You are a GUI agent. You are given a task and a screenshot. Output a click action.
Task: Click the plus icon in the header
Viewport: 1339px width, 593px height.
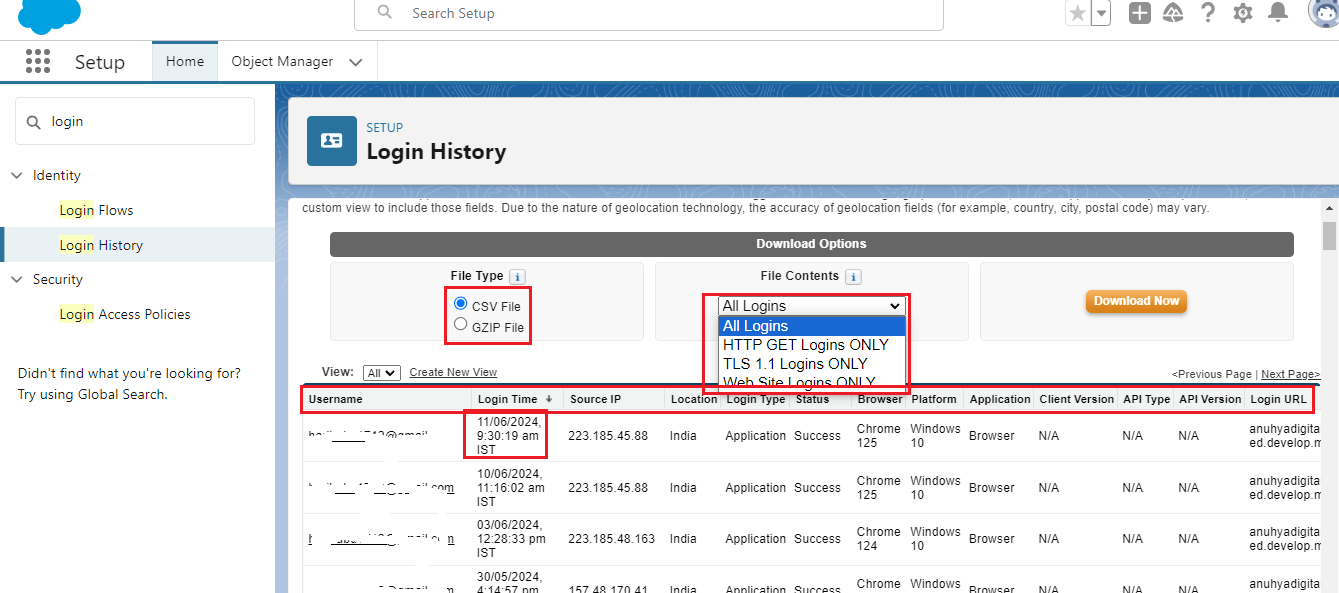click(x=1139, y=13)
